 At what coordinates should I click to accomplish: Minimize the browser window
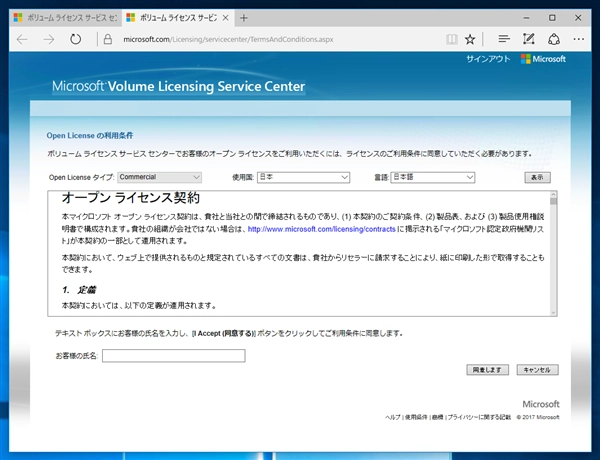527,18
